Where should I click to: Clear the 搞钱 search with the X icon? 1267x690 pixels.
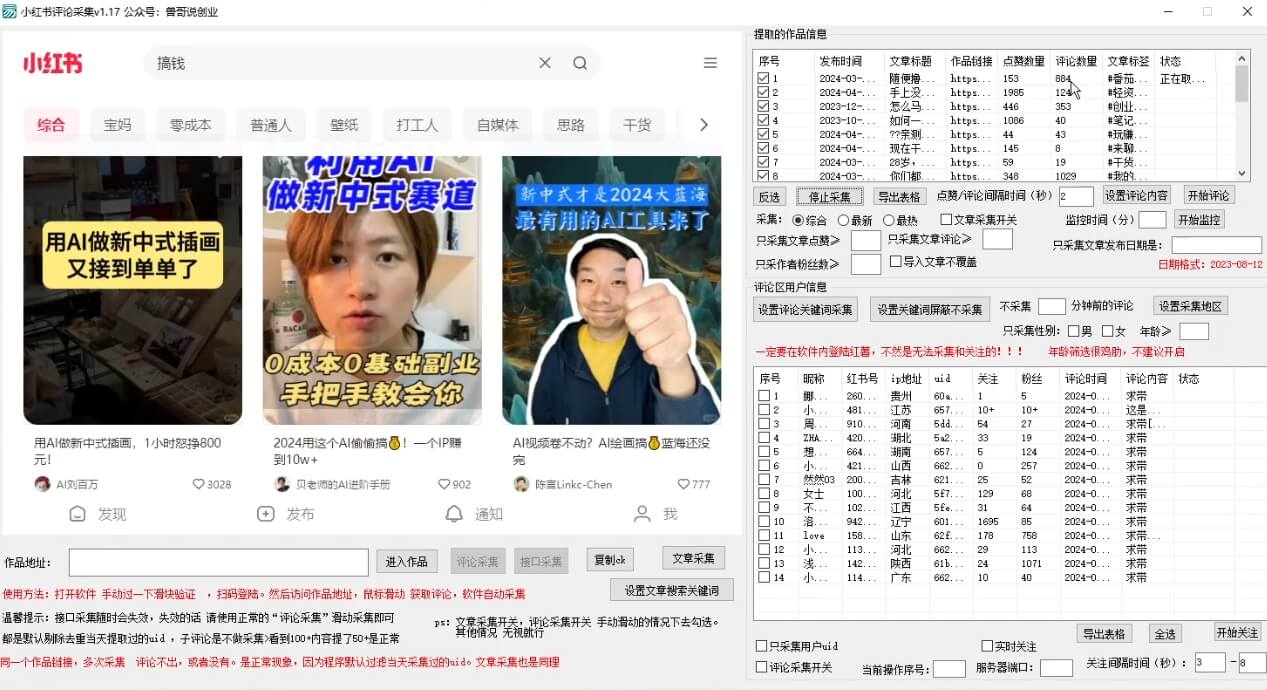tap(544, 62)
